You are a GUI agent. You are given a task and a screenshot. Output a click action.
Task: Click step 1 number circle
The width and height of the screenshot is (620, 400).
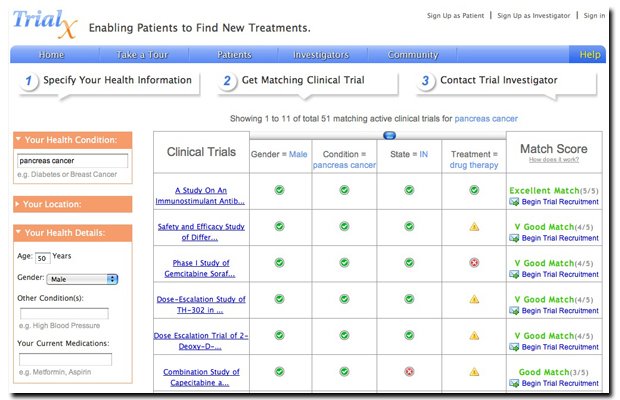pos(28,81)
